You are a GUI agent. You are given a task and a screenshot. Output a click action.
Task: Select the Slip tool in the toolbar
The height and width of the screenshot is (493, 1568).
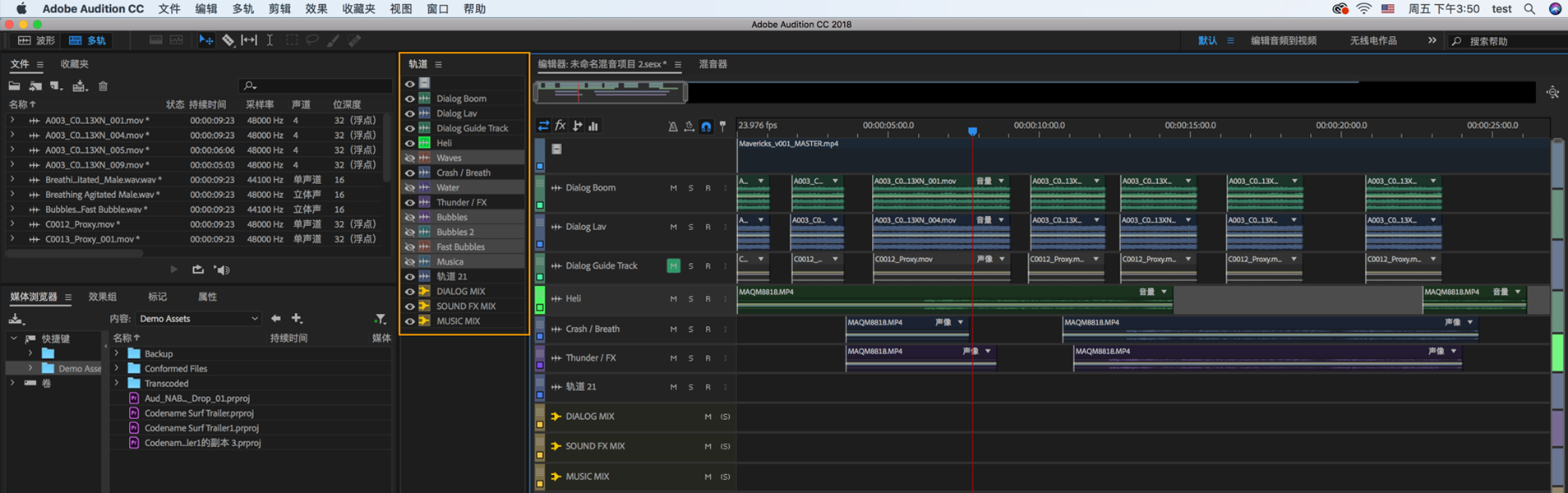(x=249, y=40)
